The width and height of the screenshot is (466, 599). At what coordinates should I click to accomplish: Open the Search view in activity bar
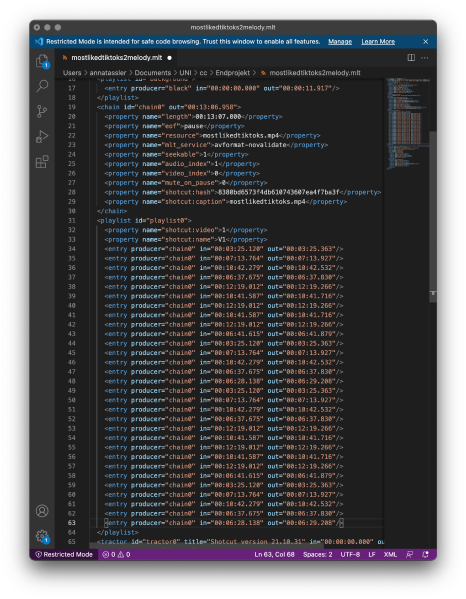[42, 86]
